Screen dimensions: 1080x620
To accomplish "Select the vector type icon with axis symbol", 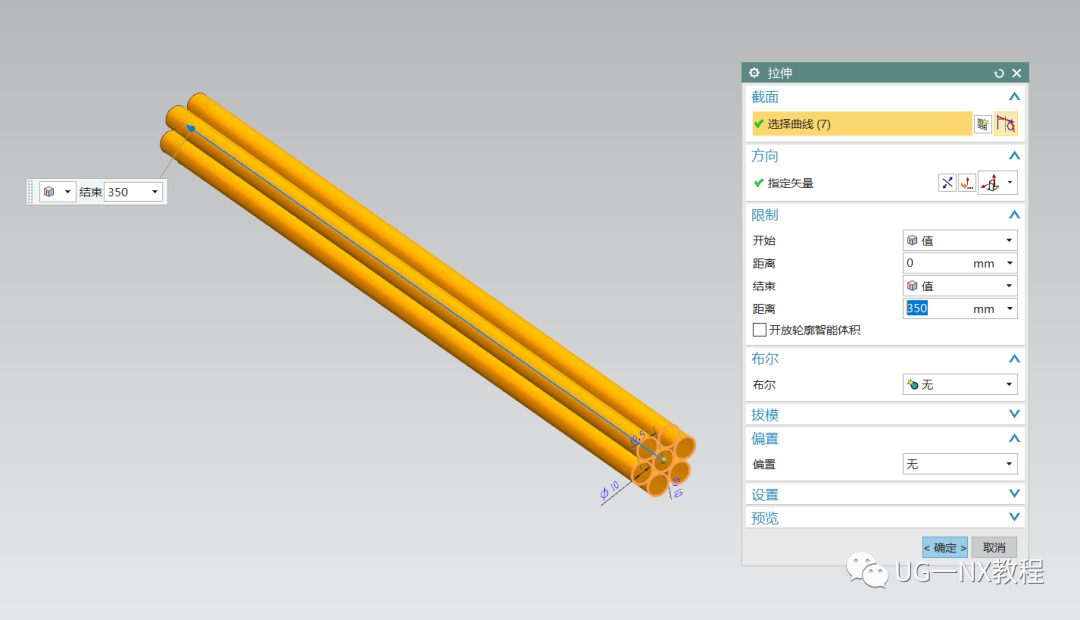I will [992, 183].
